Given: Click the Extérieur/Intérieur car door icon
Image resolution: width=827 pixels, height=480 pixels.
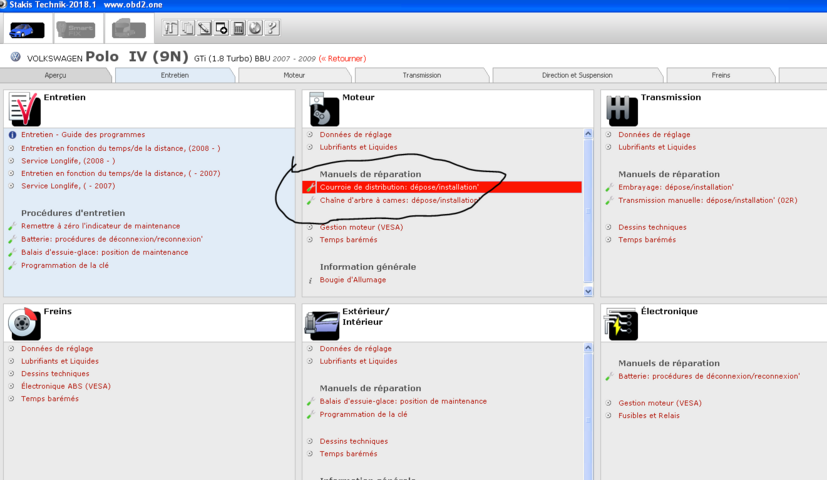Looking at the screenshot, I should (322, 324).
